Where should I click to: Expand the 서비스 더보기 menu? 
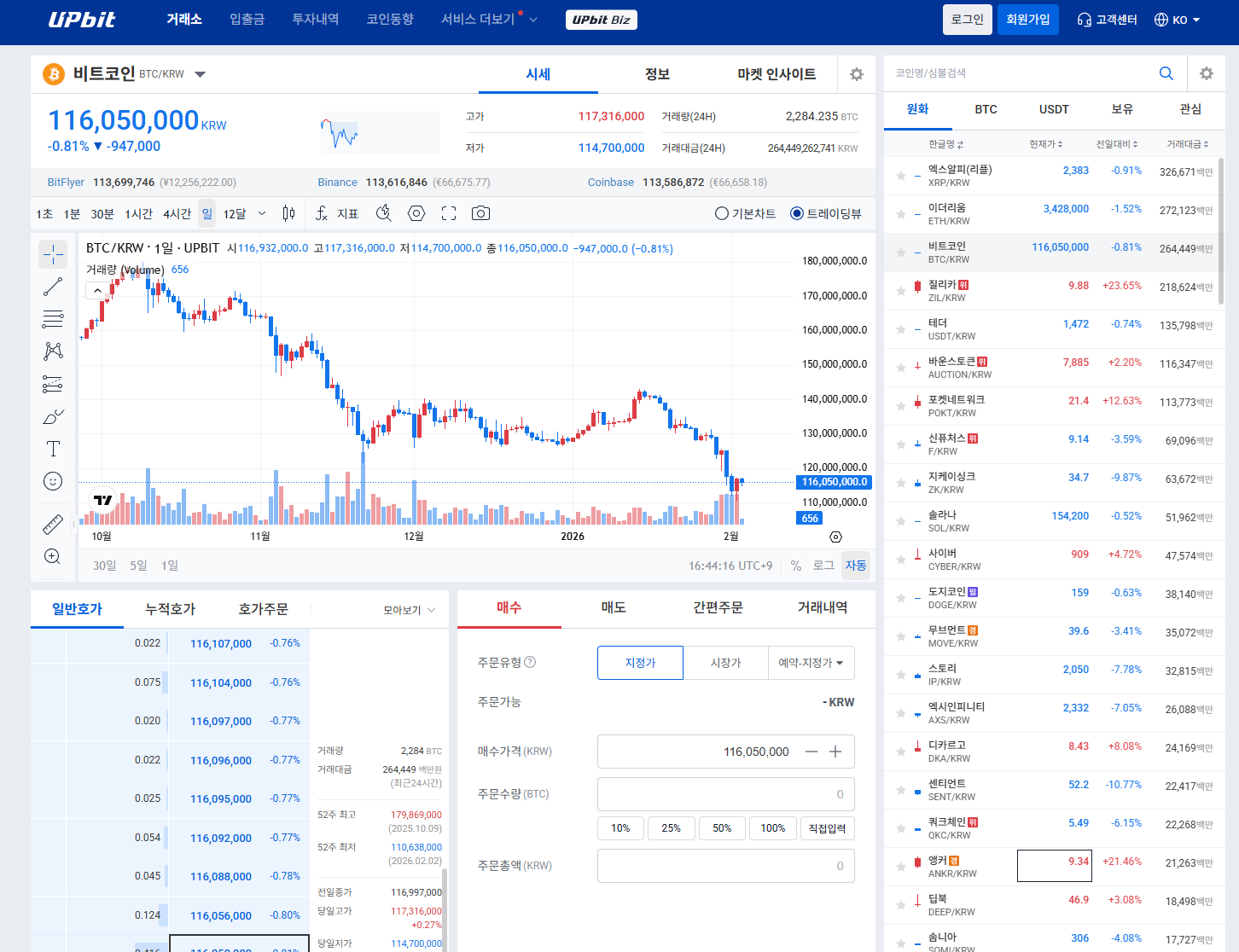coord(489,19)
